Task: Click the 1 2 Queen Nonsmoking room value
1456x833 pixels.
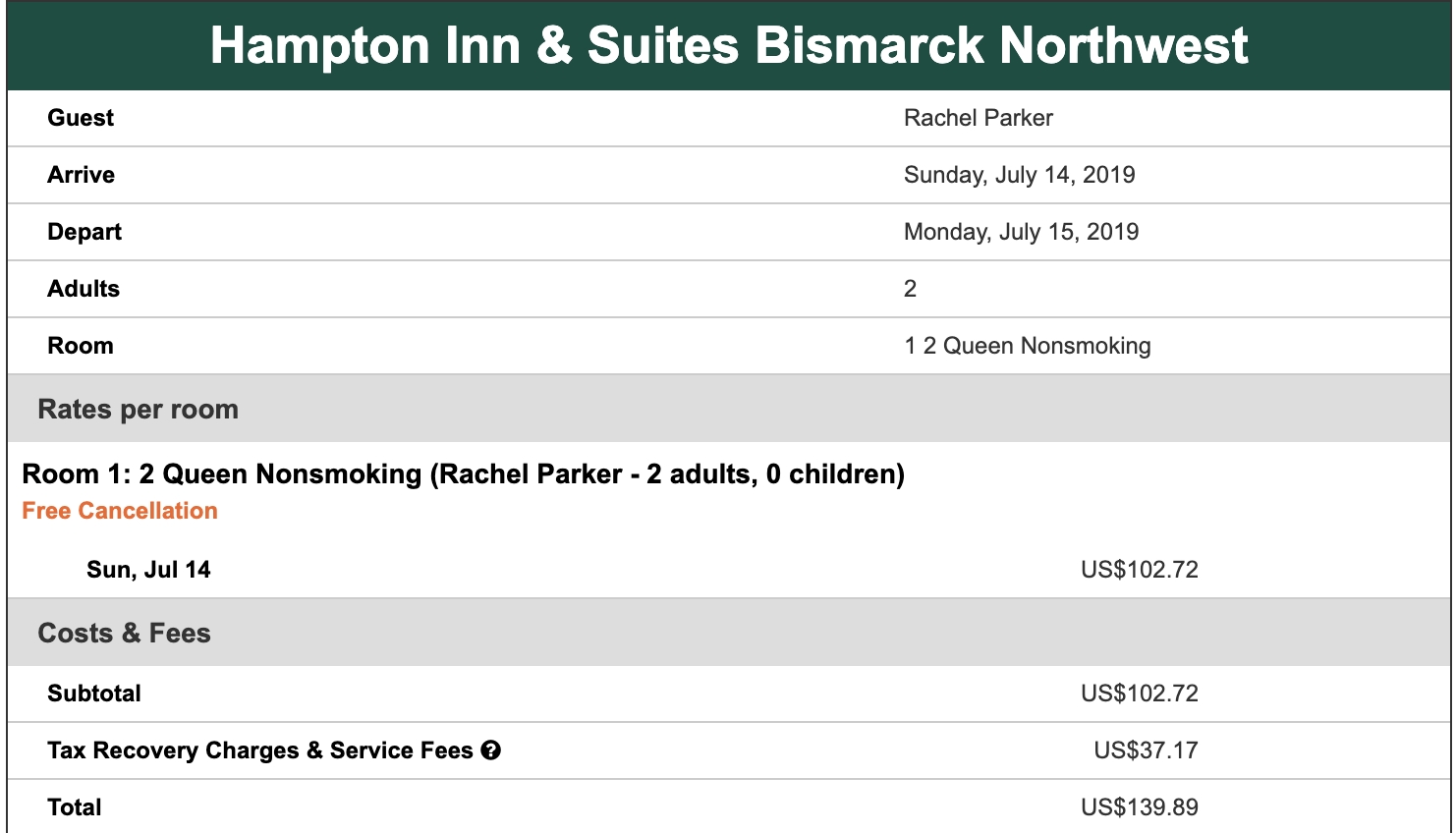Action: (x=1027, y=346)
